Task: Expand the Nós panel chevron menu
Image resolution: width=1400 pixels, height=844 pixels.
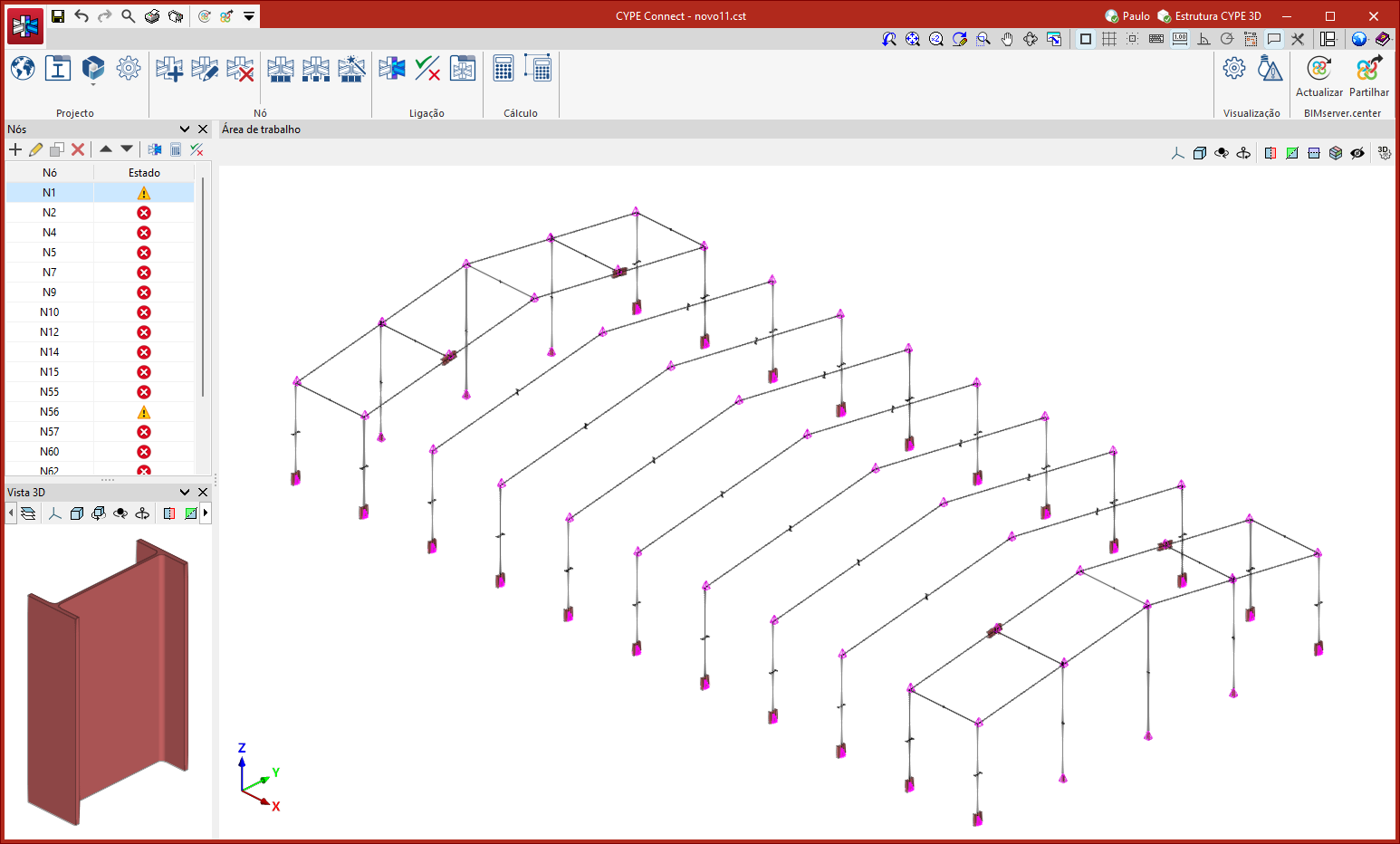Action: 185,129
